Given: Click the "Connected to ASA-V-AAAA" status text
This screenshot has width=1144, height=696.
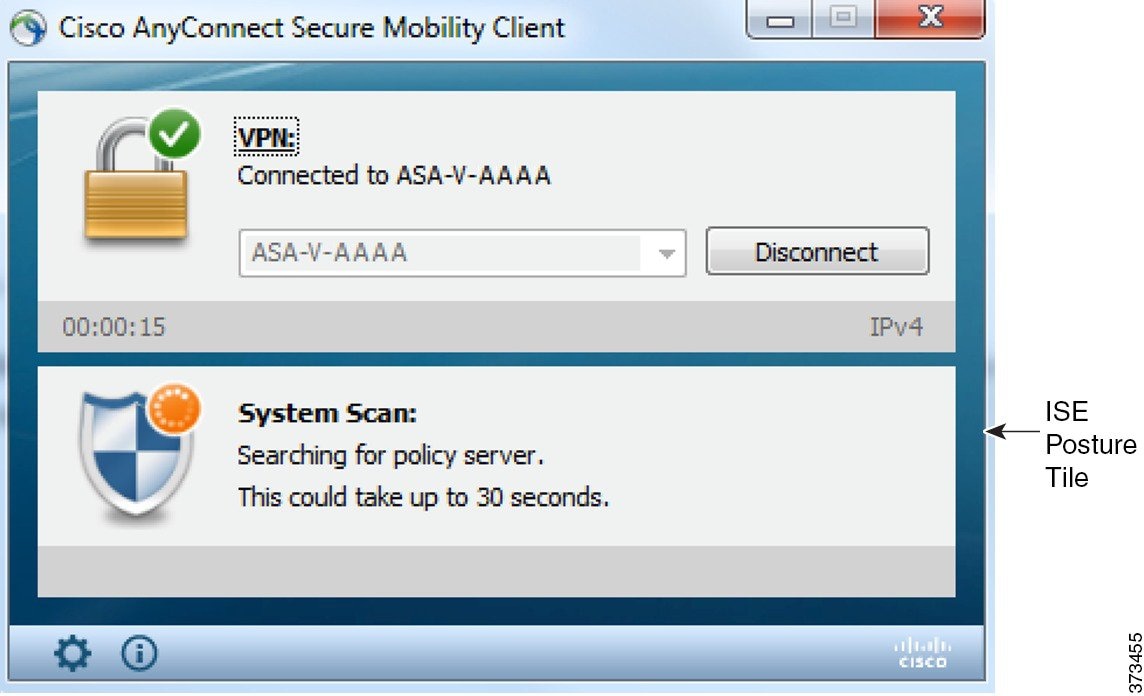Looking at the screenshot, I should 394,177.
